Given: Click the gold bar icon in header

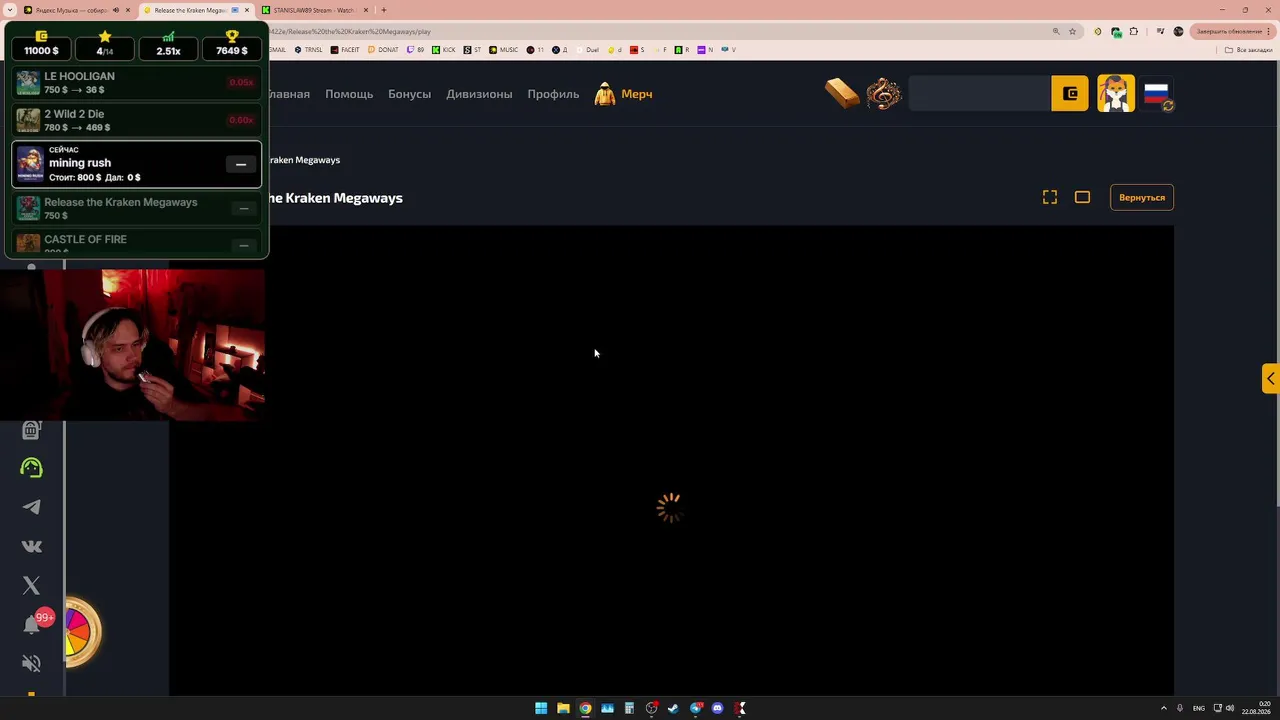Looking at the screenshot, I should pyautogui.click(x=842, y=94).
